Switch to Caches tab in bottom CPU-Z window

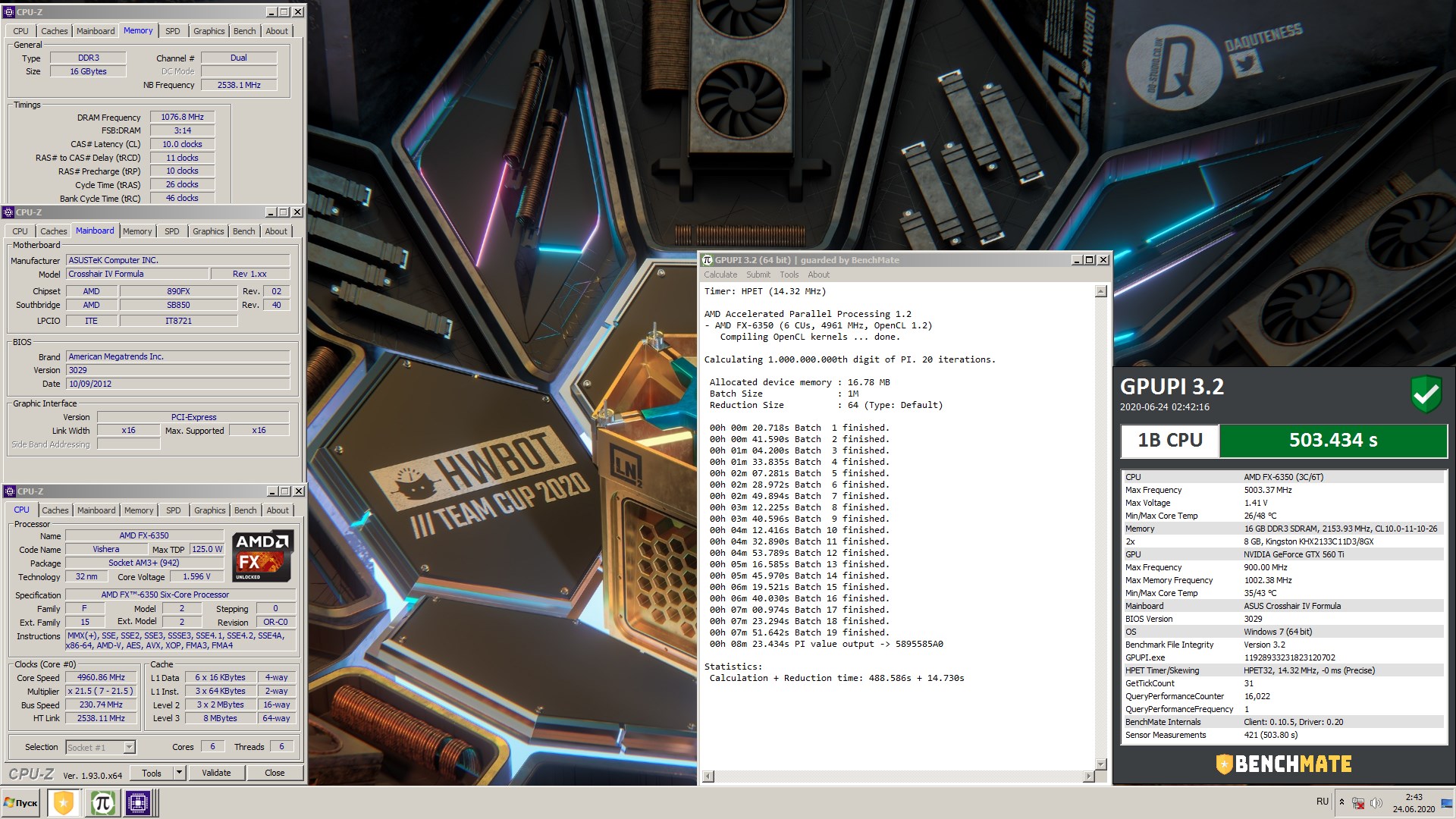click(x=55, y=510)
